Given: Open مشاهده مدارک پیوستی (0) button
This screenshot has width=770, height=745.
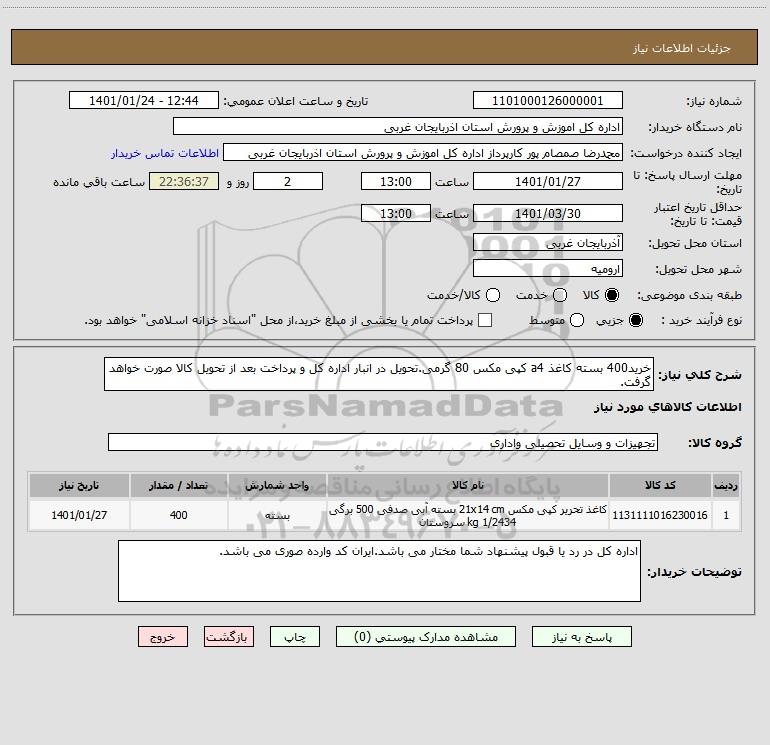Looking at the screenshot, I should 426,637.
